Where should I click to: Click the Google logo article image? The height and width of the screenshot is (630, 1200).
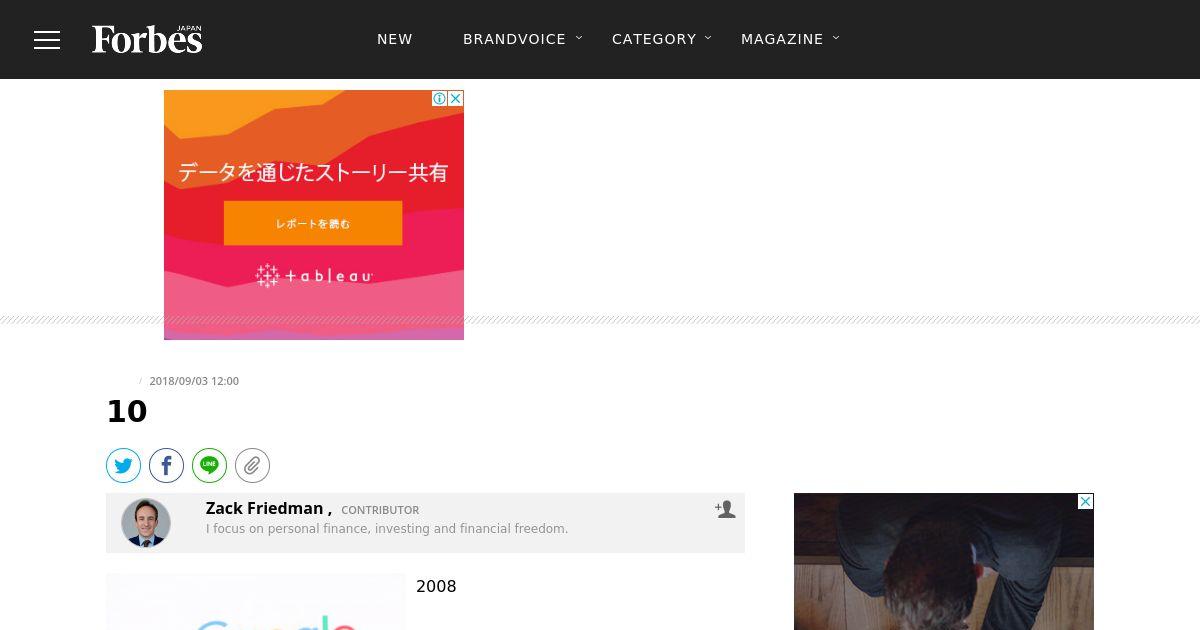[256, 602]
